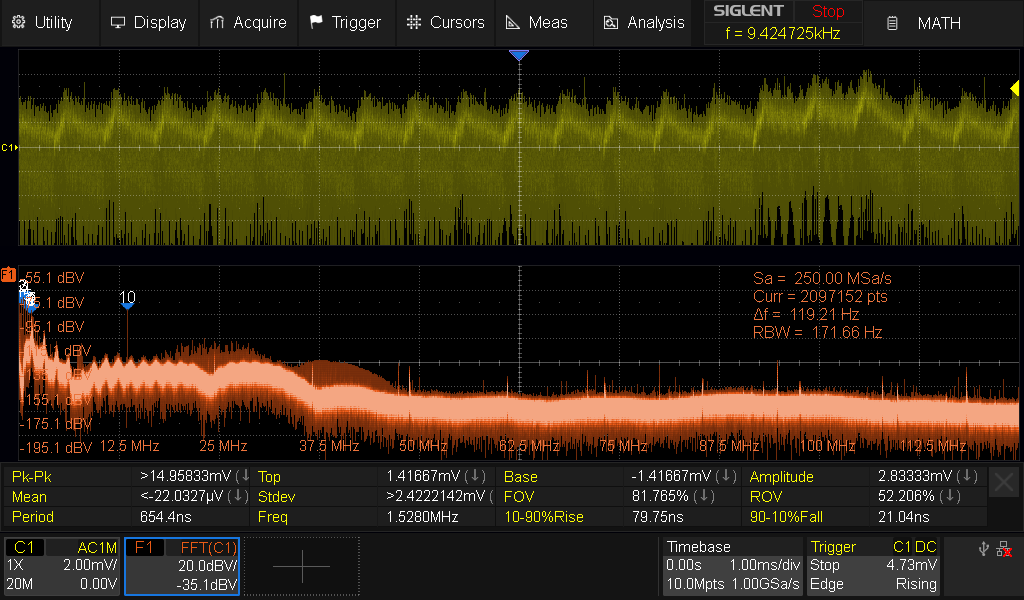Open the Display menu
Image resolution: width=1024 pixels, height=600 pixels.
[x=148, y=22]
